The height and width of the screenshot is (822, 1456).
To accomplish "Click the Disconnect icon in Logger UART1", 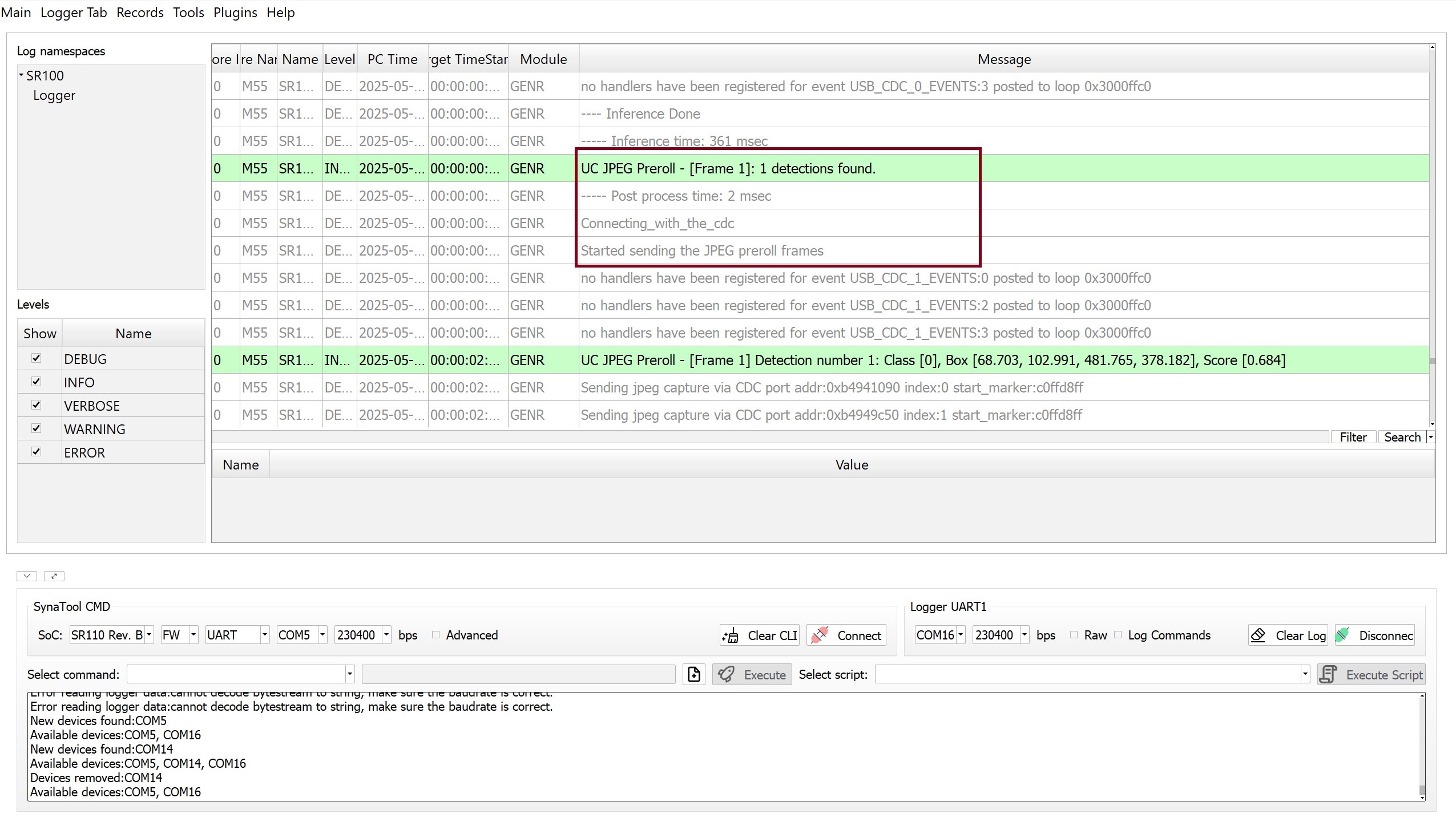I will click(1342, 635).
